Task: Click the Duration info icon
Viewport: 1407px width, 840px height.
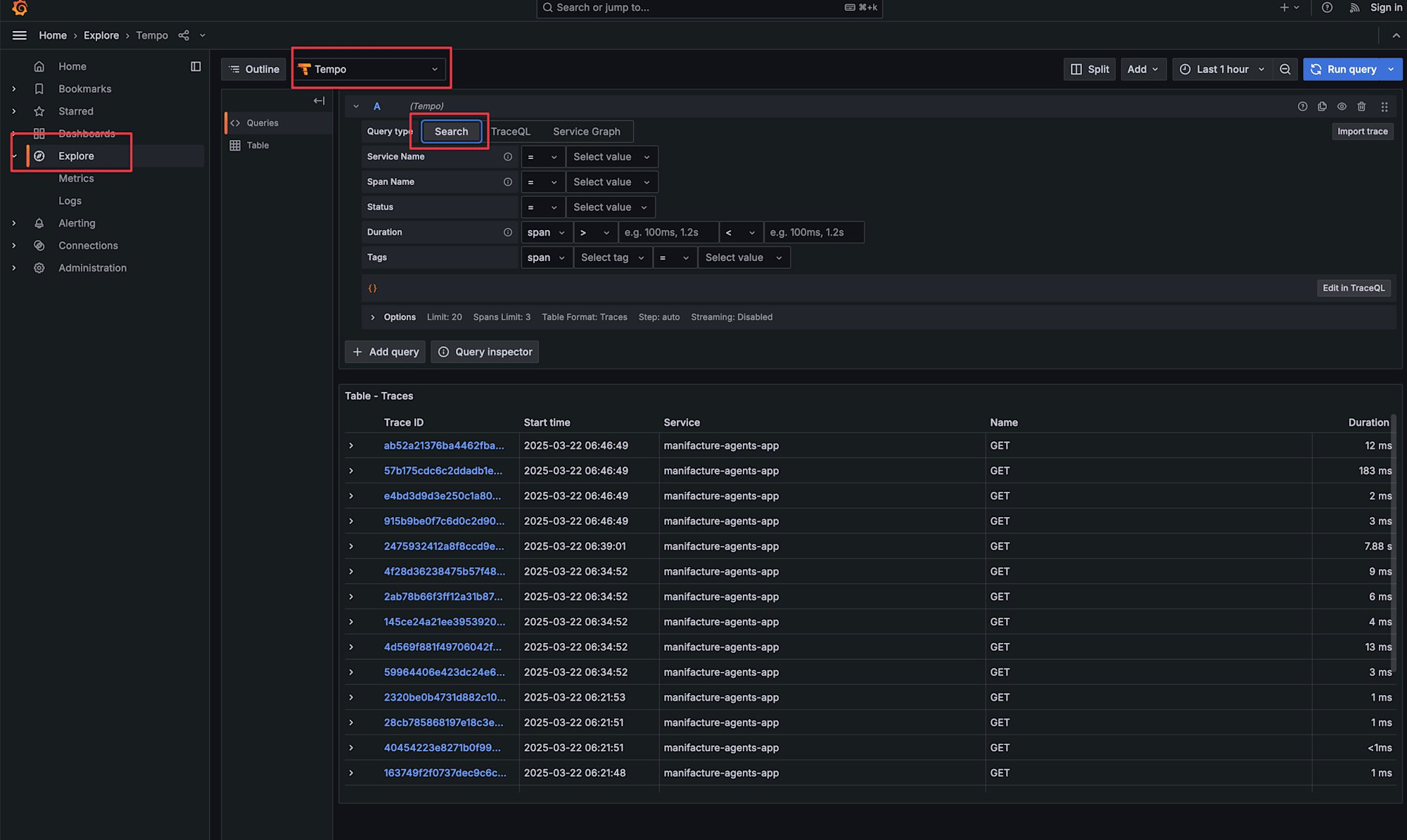Action: click(508, 232)
